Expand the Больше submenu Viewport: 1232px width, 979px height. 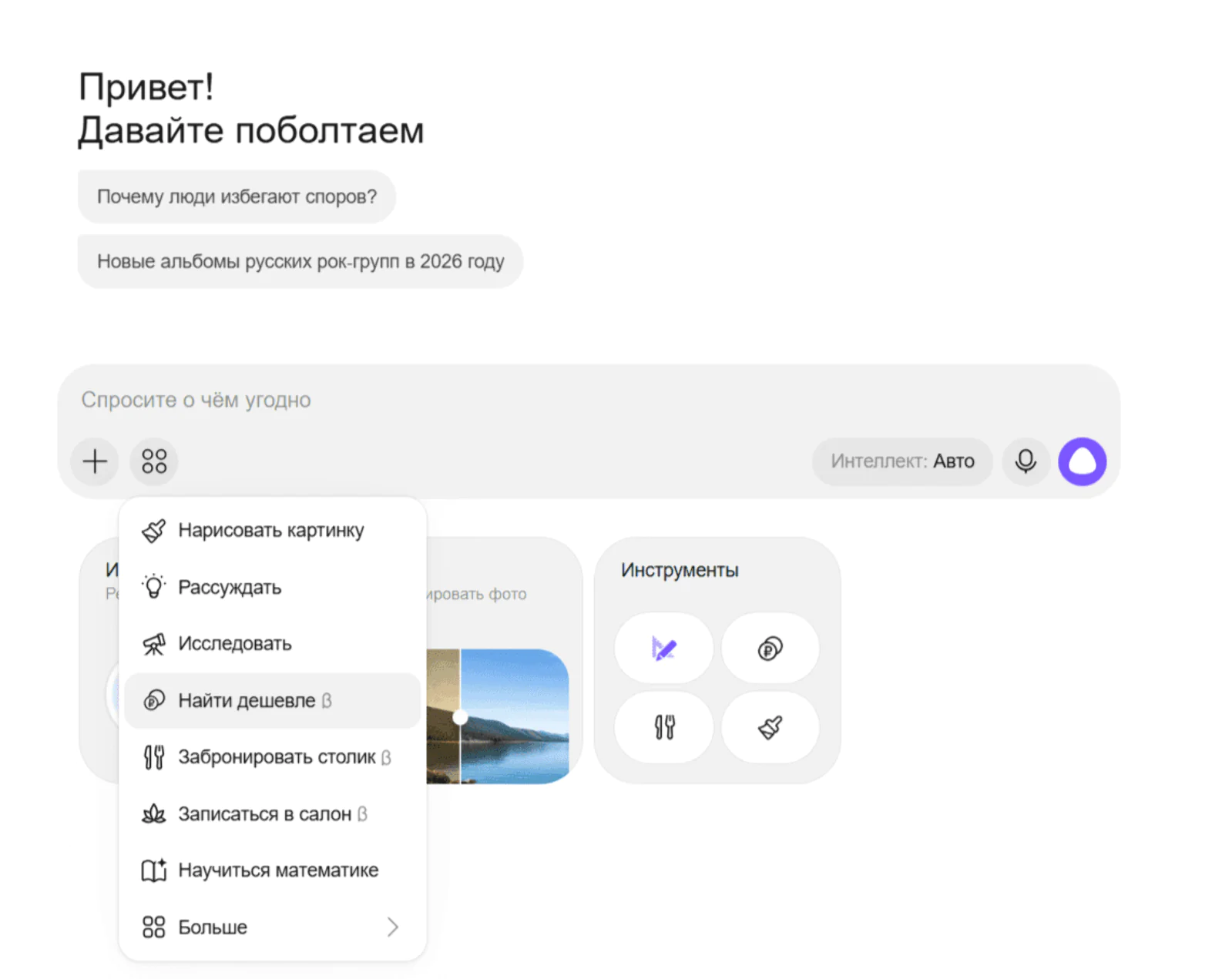pyautogui.click(x=272, y=927)
